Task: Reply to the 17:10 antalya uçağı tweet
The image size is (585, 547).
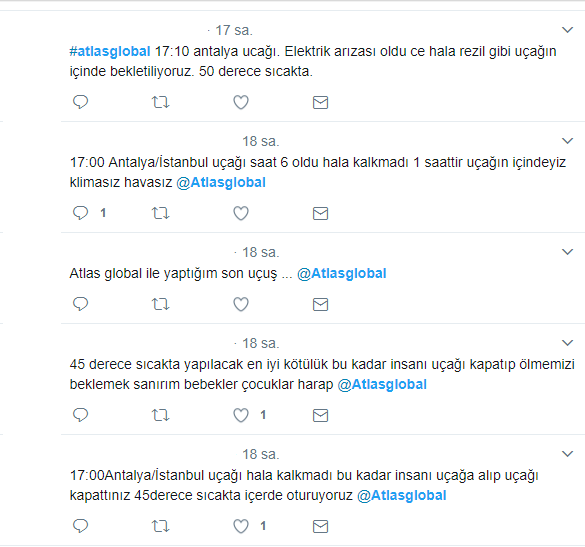Action: click(x=80, y=102)
